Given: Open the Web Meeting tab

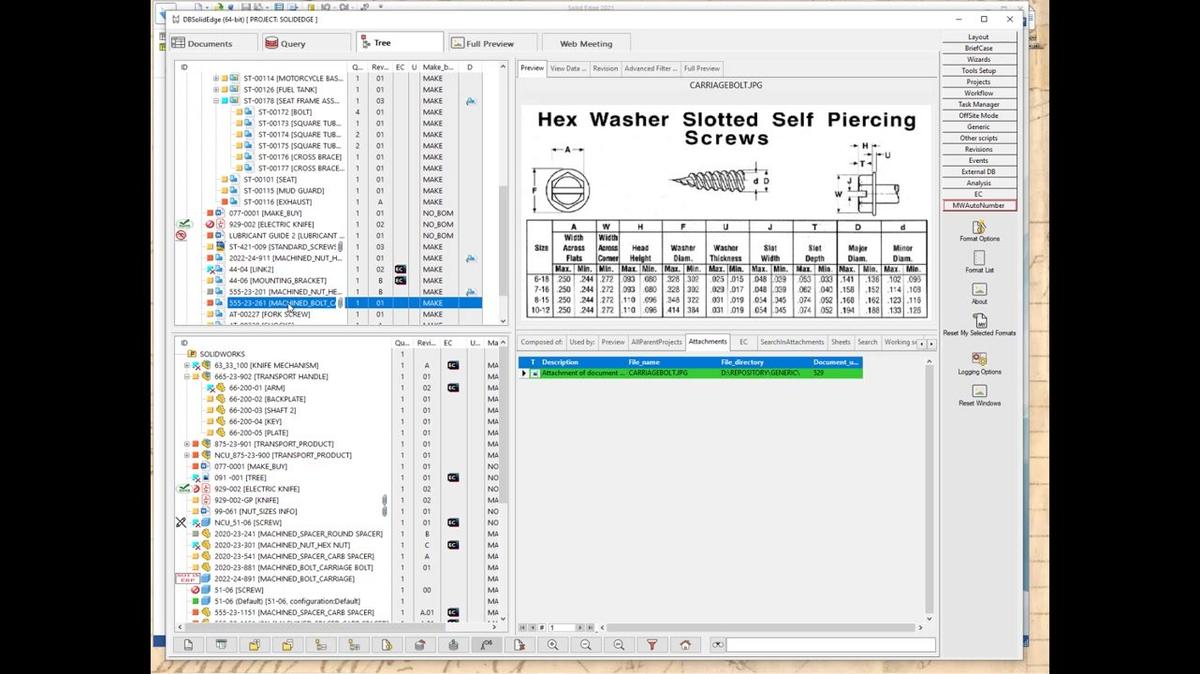Looking at the screenshot, I should [586, 43].
